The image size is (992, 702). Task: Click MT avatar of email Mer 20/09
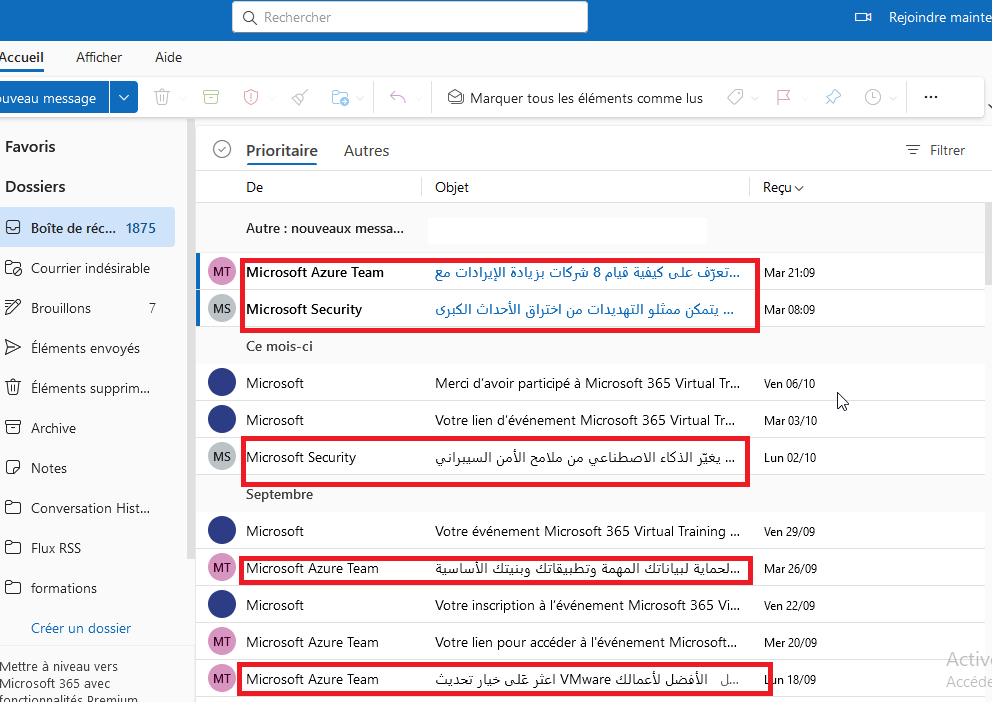click(221, 641)
